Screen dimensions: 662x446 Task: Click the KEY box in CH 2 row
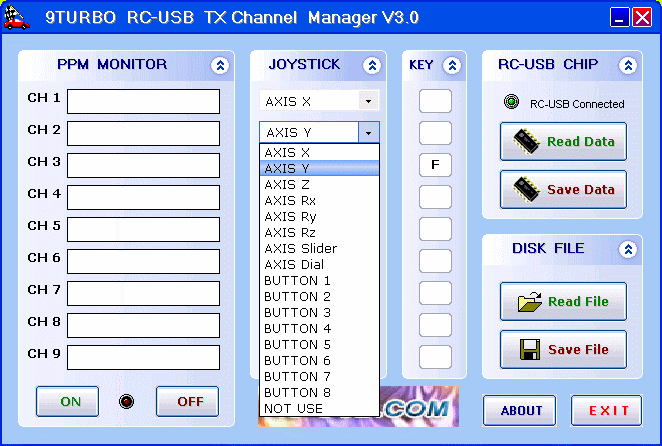pos(435,133)
